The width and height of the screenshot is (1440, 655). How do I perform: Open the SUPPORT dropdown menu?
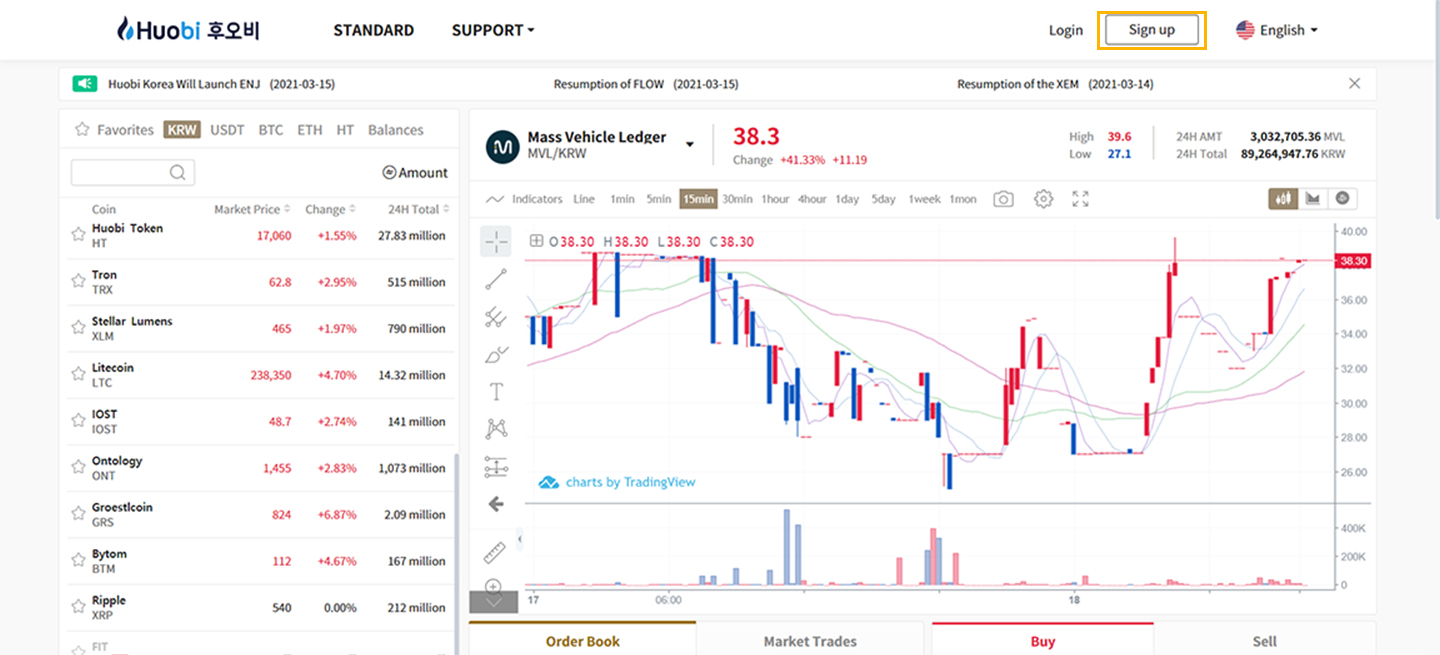pos(493,30)
